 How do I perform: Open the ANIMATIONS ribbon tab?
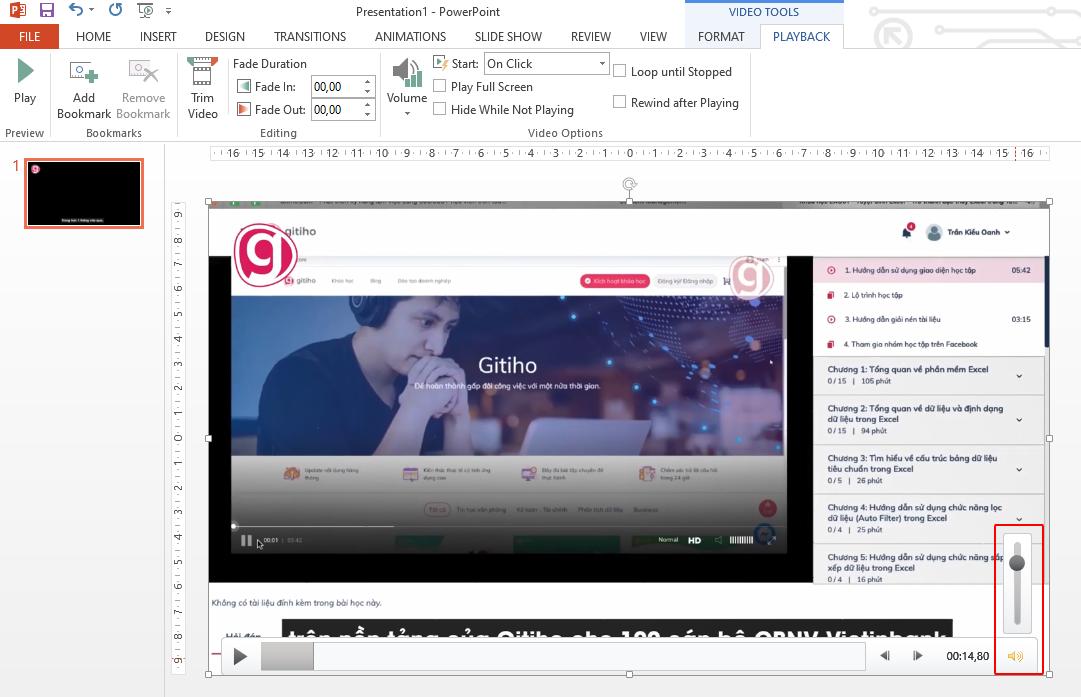tap(410, 36)
